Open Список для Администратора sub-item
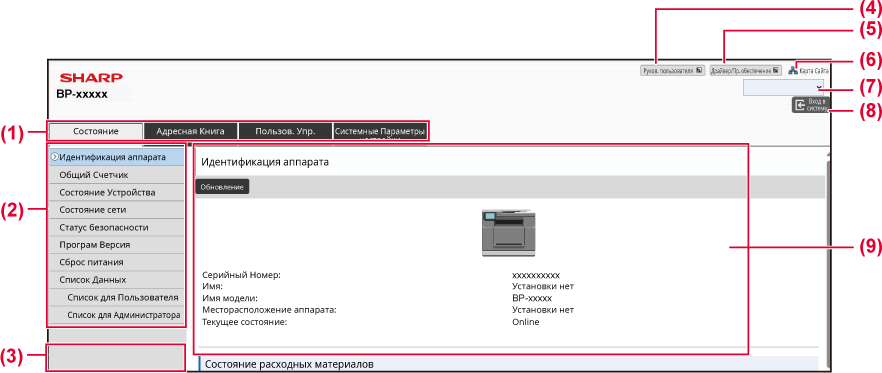The width and height of the screenshot is (882, 373). (x=116, y=314)
